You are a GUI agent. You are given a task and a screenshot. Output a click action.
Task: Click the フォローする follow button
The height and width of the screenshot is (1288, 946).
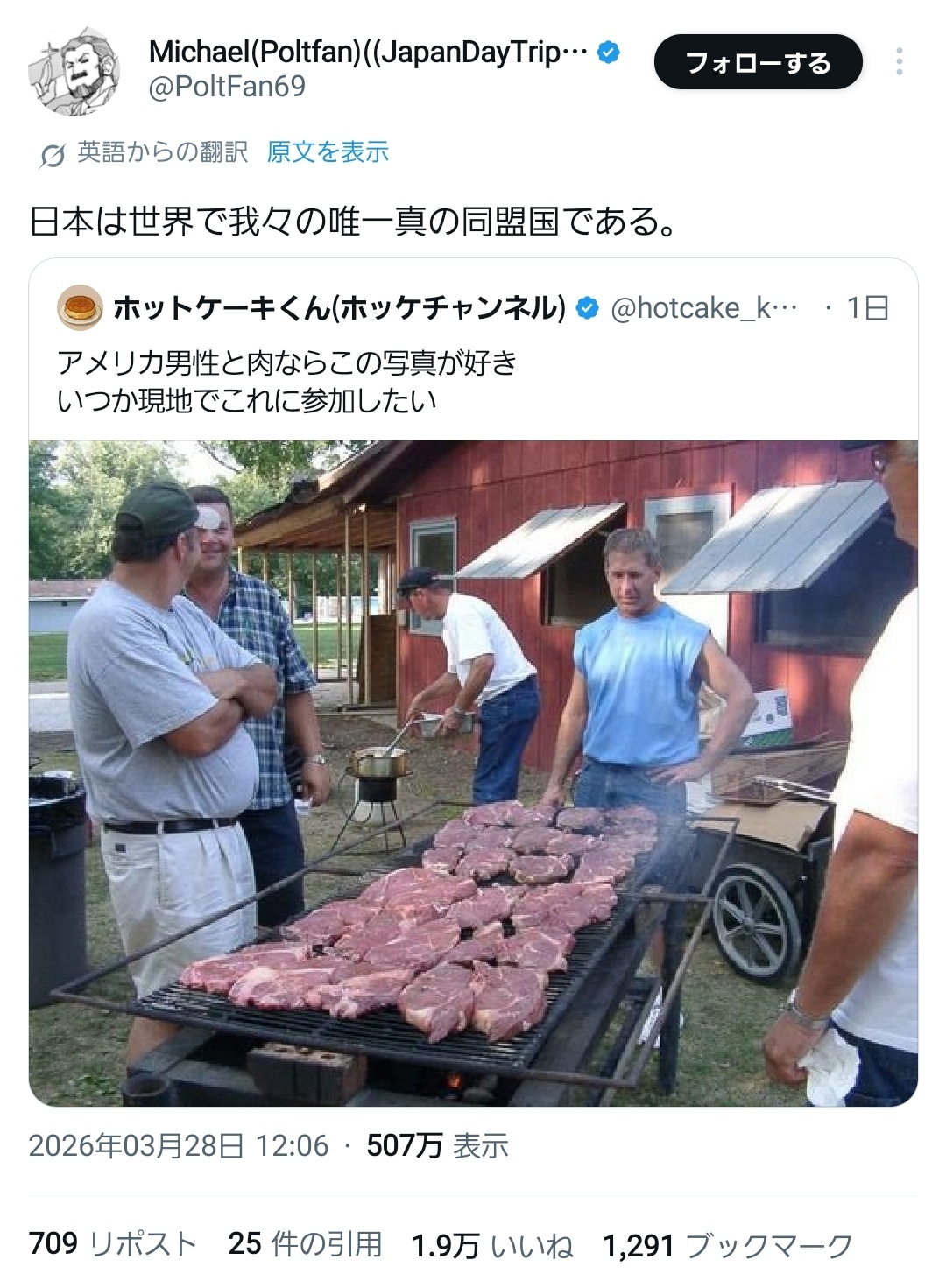coord(758,62)
